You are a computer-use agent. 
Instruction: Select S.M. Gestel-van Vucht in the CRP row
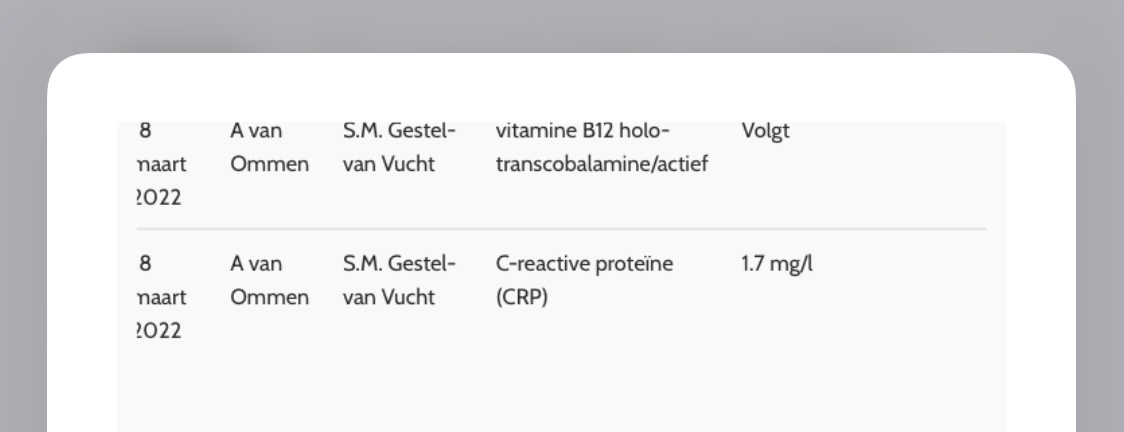(x=399, y=280)
